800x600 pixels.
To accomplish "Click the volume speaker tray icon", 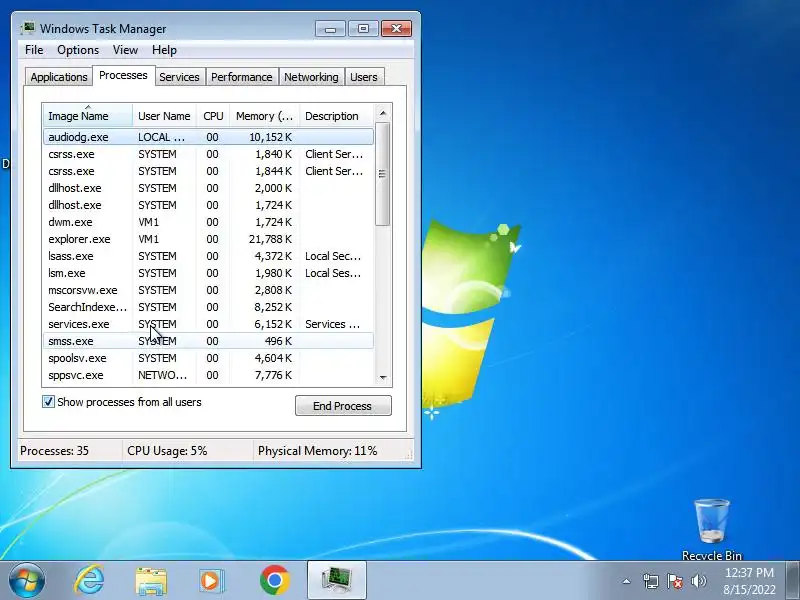I will pyautogui.click(x=698, y=581).
